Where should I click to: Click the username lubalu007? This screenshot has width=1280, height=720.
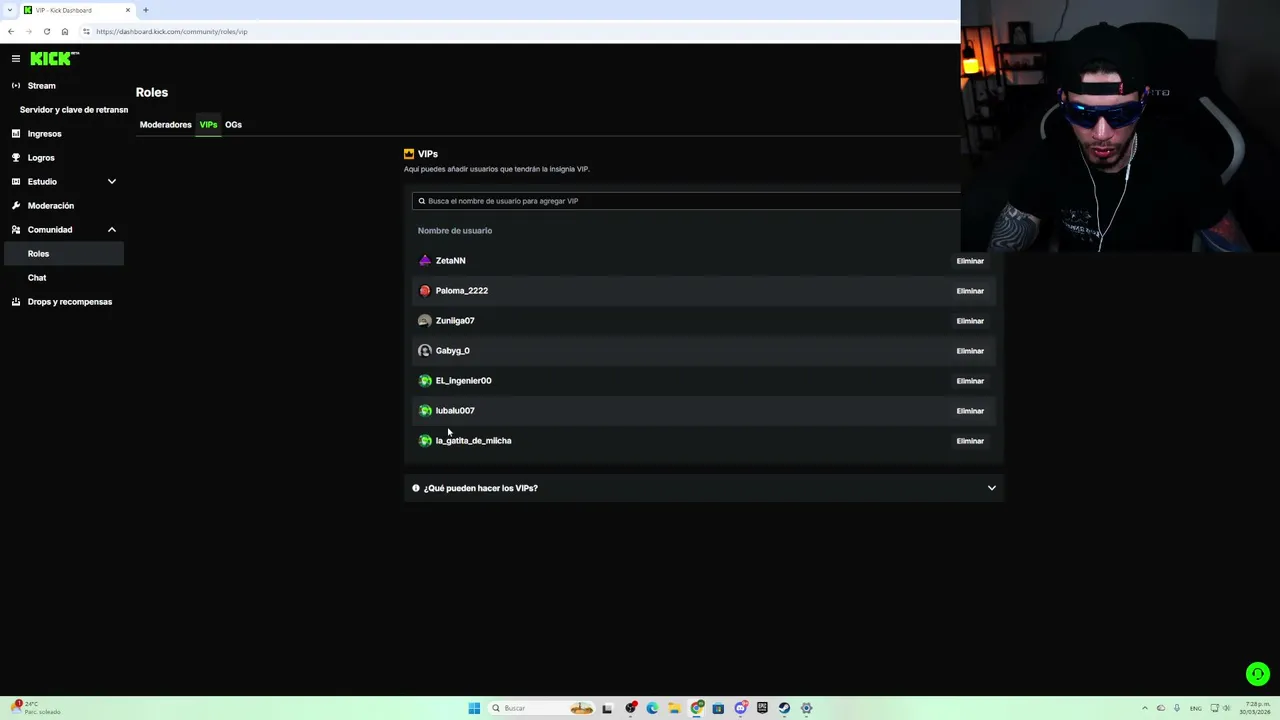(455, 411)
